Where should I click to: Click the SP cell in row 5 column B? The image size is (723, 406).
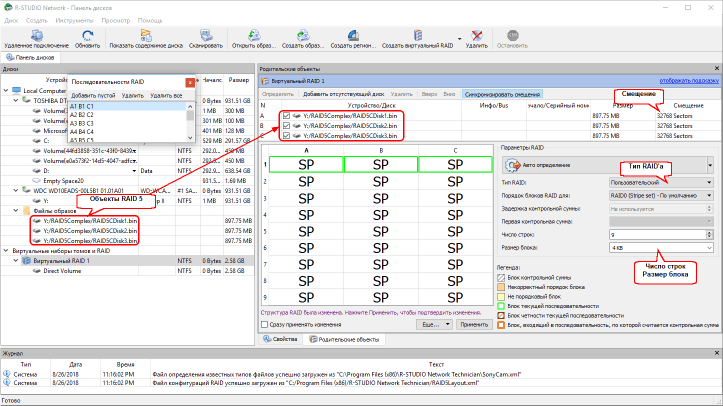click(381, 231)
